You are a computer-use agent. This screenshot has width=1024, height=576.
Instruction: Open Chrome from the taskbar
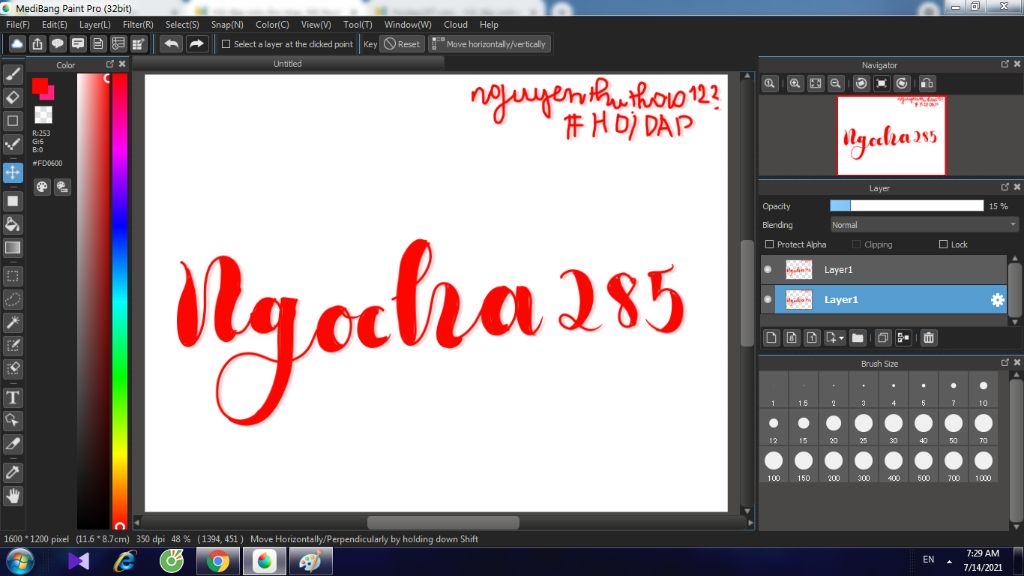[217, 562]
